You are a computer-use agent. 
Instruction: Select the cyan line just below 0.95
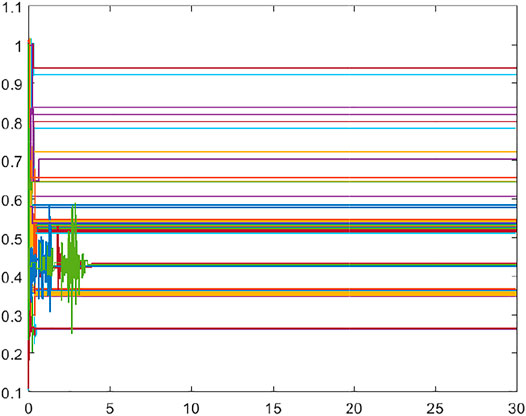(275, 74)
